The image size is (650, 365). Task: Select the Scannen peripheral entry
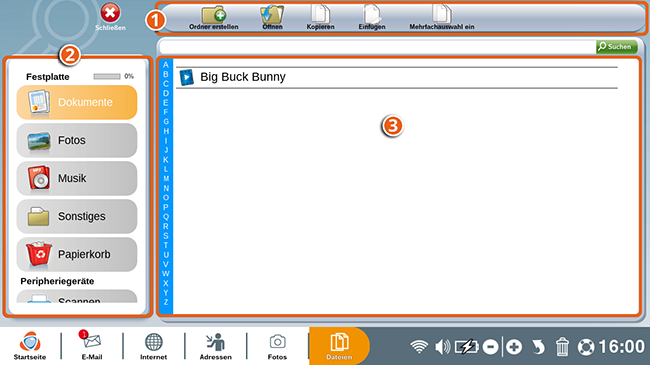point(77,297)
